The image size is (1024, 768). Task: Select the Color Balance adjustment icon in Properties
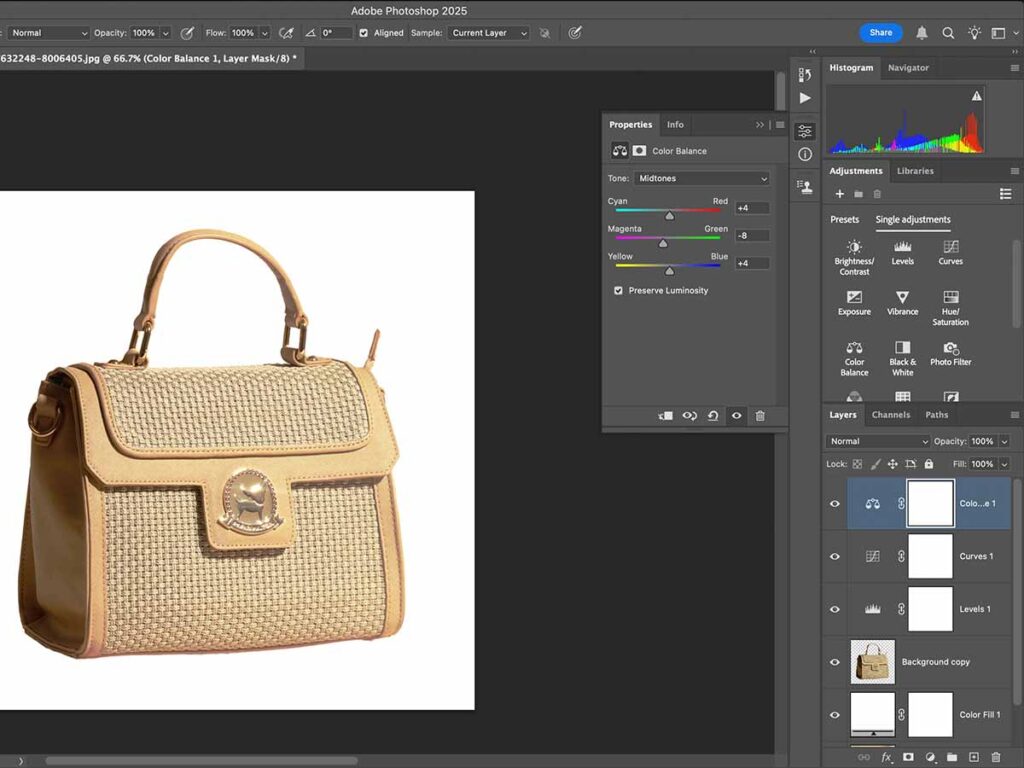click(x=620, y=151)
